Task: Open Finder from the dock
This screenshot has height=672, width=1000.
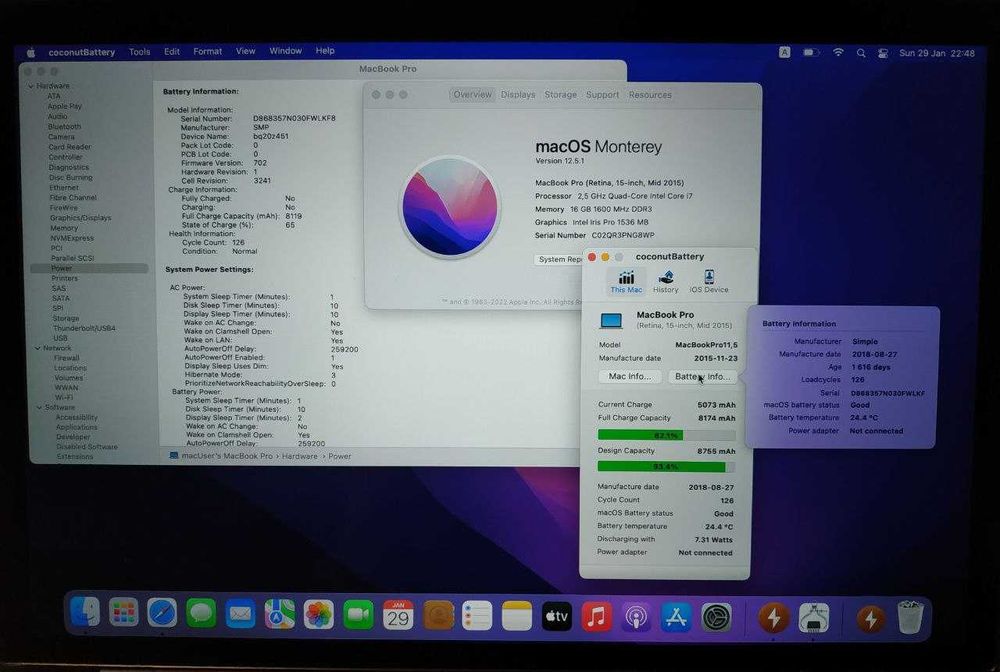Action: click(85, 613)
